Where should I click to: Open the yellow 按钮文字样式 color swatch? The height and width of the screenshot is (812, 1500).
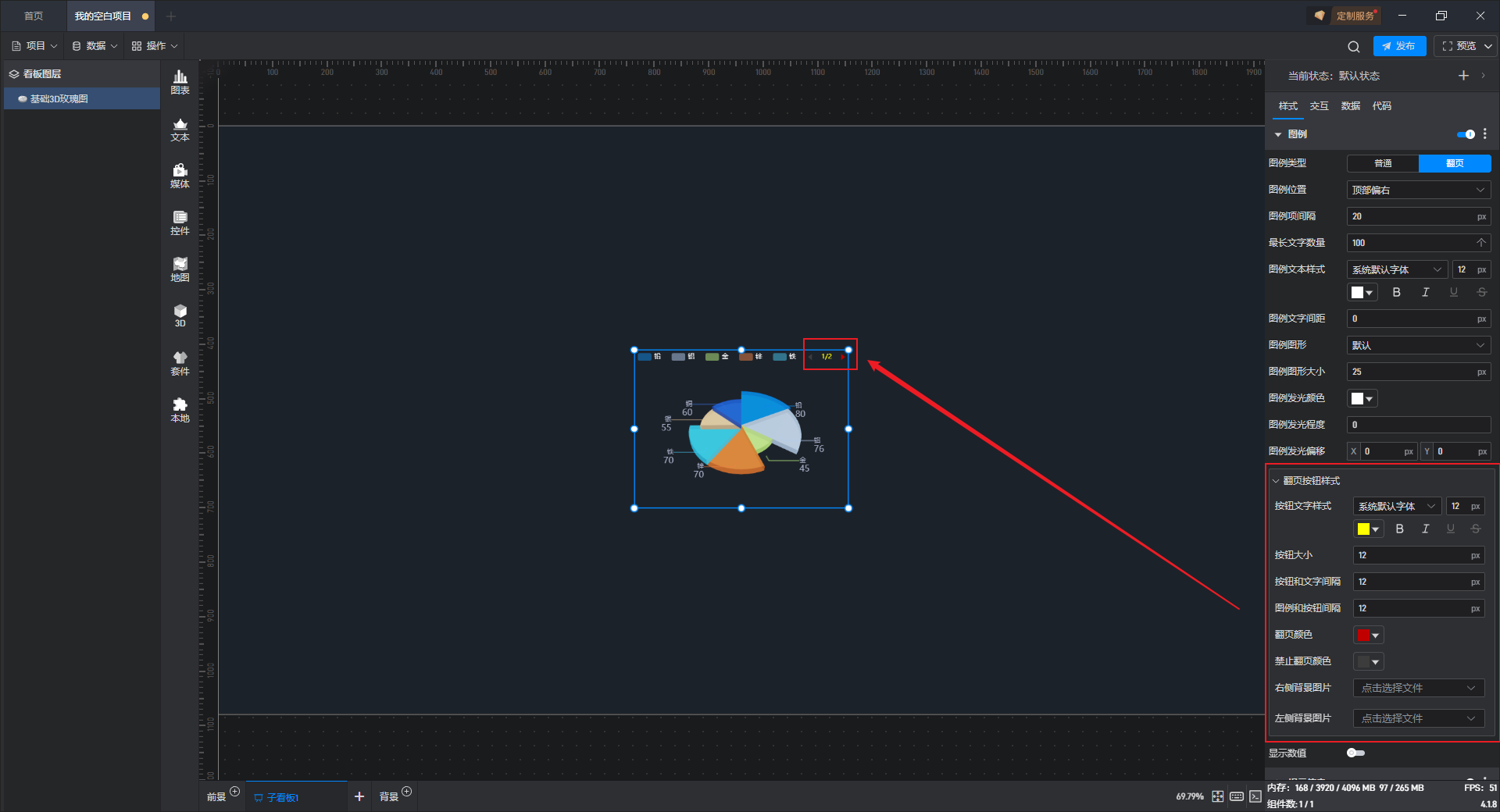coord(1368,529)
